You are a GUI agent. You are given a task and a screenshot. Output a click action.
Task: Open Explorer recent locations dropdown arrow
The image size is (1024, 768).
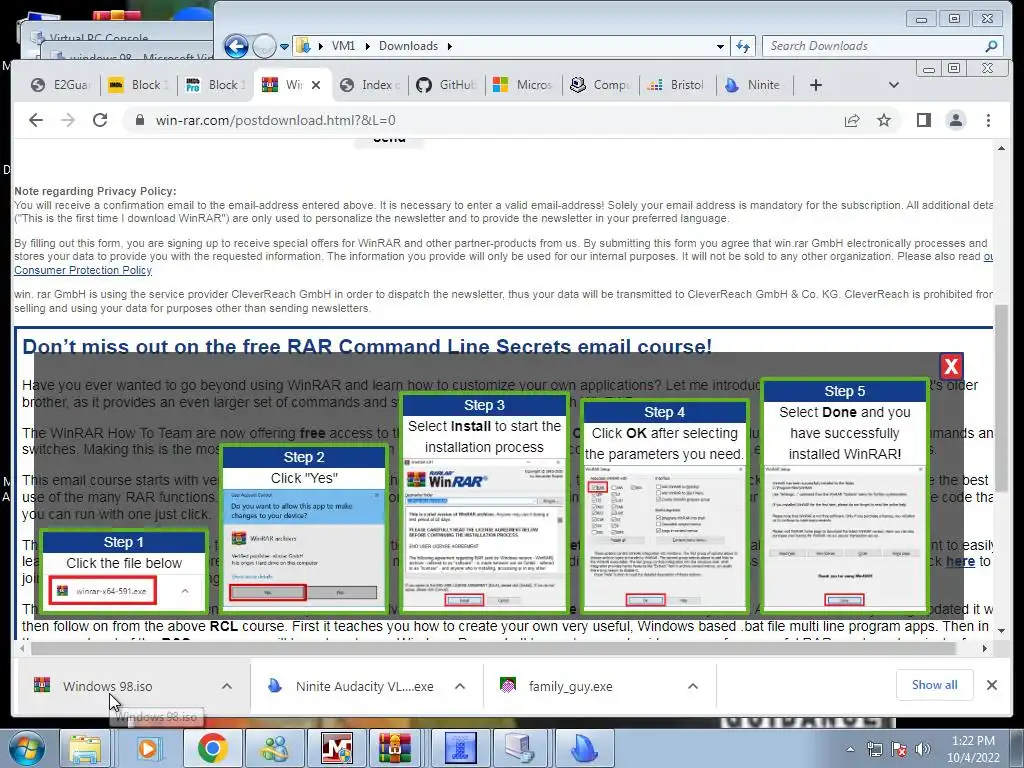pos(285,46)
